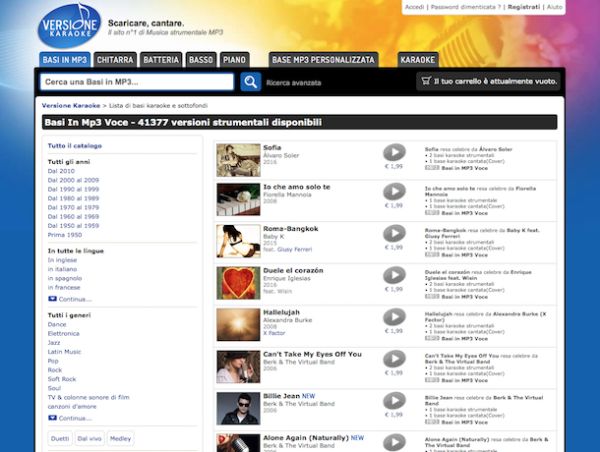600x452 pixels.
Task: Open the shopping cart status
Action: coord(502,82)
